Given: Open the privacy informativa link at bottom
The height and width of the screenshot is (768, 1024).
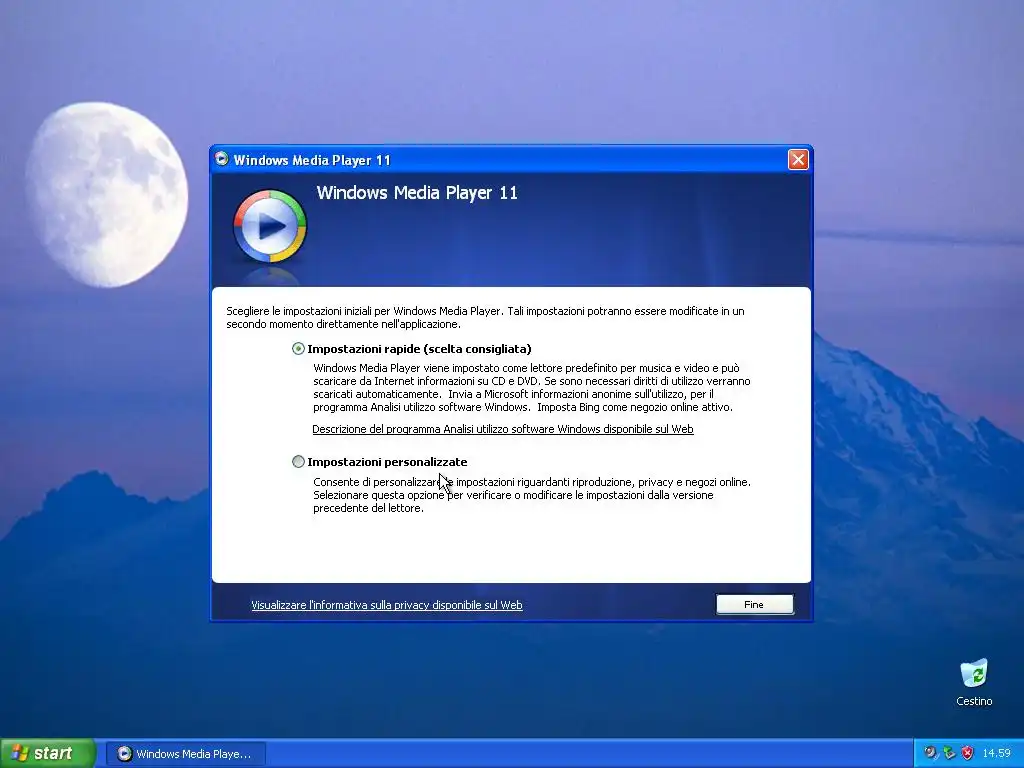Looking at the screenshot, I should coord(387,605).
